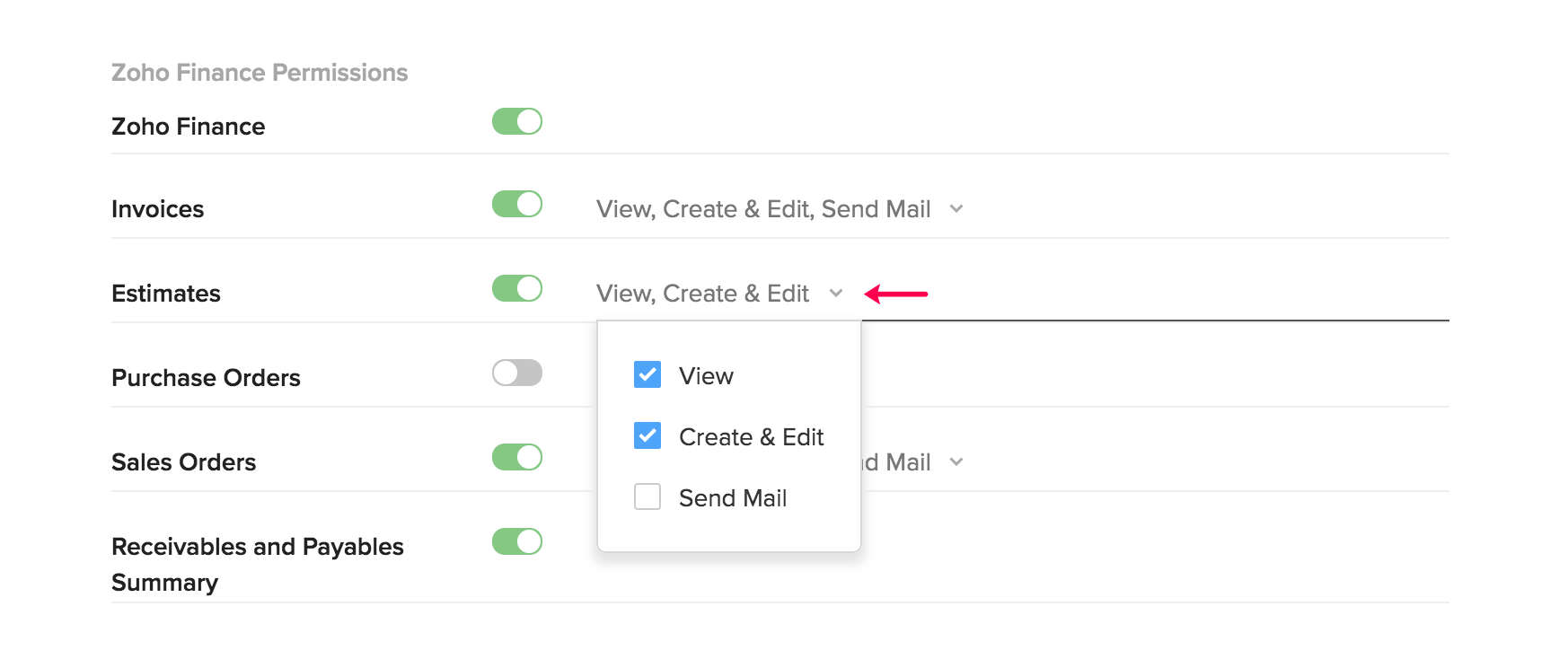Turn off the Estimates toggle
This screenshot has width=1568, height=659.
pos(517,288)
